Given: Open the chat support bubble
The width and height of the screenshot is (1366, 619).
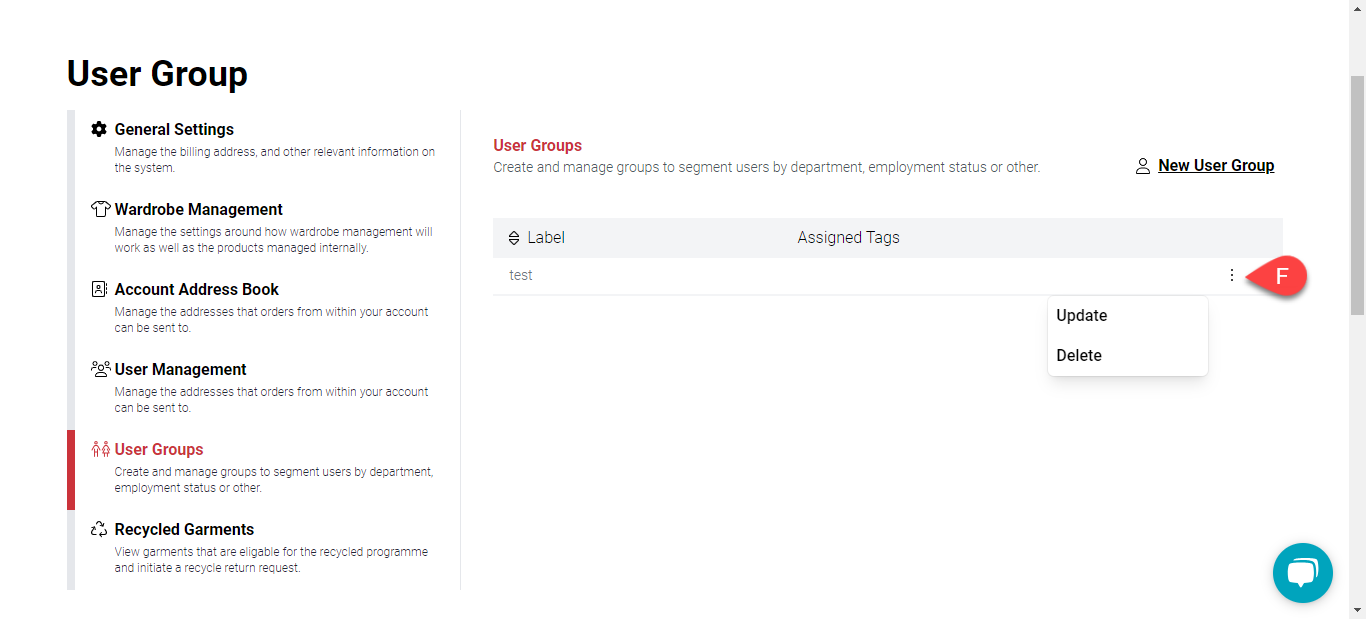Looking at the screenshot, I should point(1302,573).
